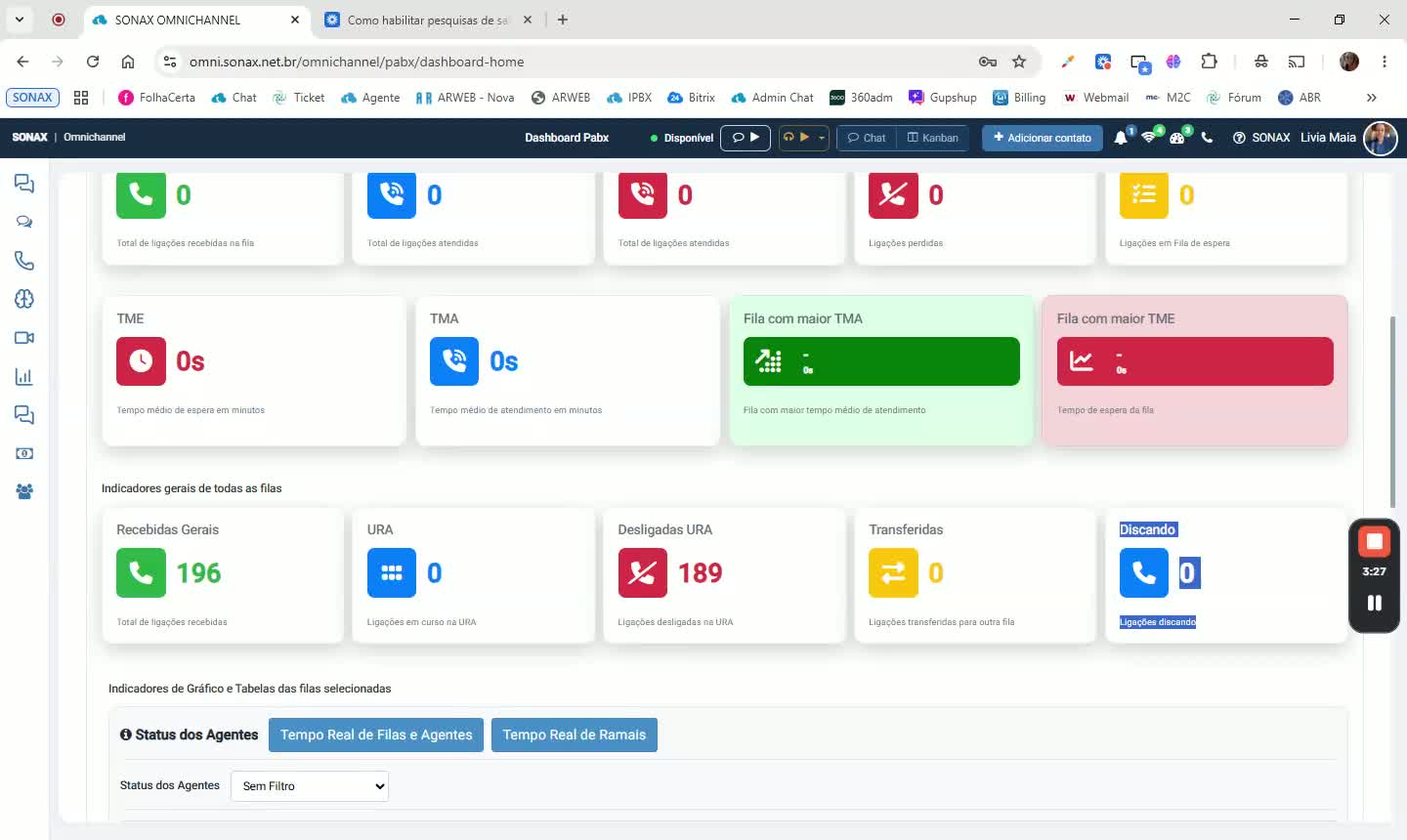Screen dimensions: 1407x840
Task: Open the video camera sidebar icon
Action: tap(24, 338)
